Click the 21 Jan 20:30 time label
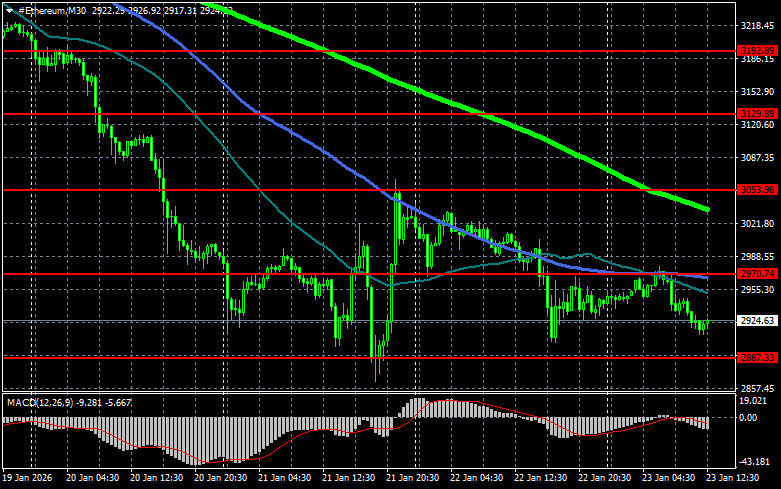781x489 pixels. (x=412, y=478)
